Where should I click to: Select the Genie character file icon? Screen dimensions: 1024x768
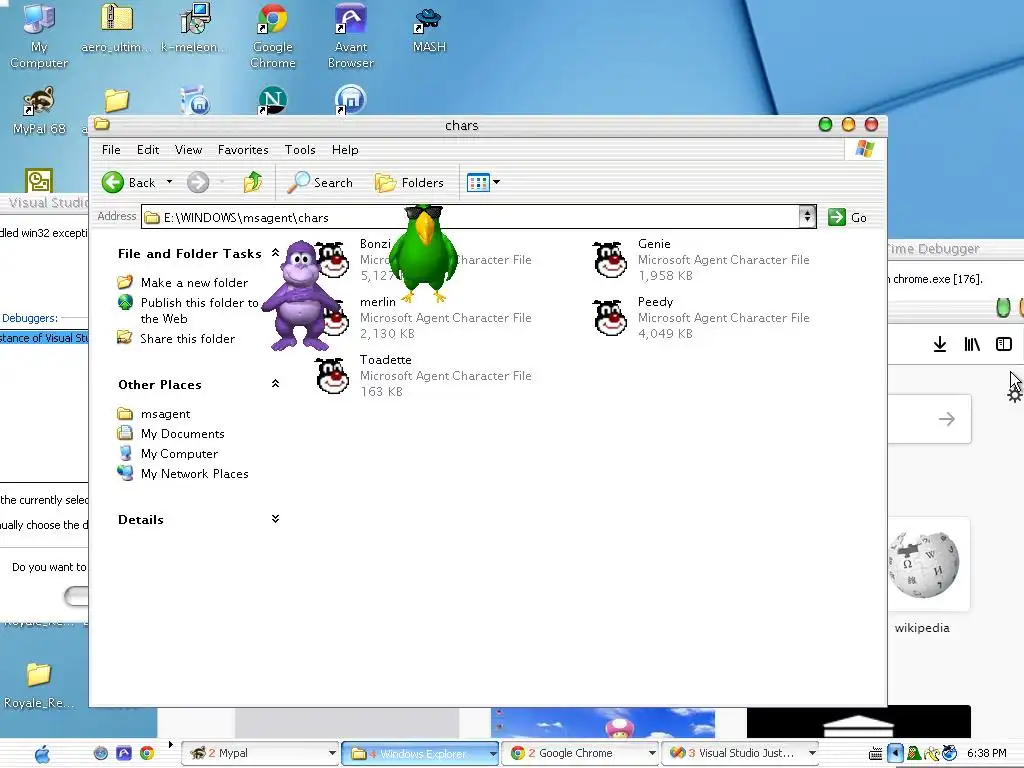[x=610, y=259]
